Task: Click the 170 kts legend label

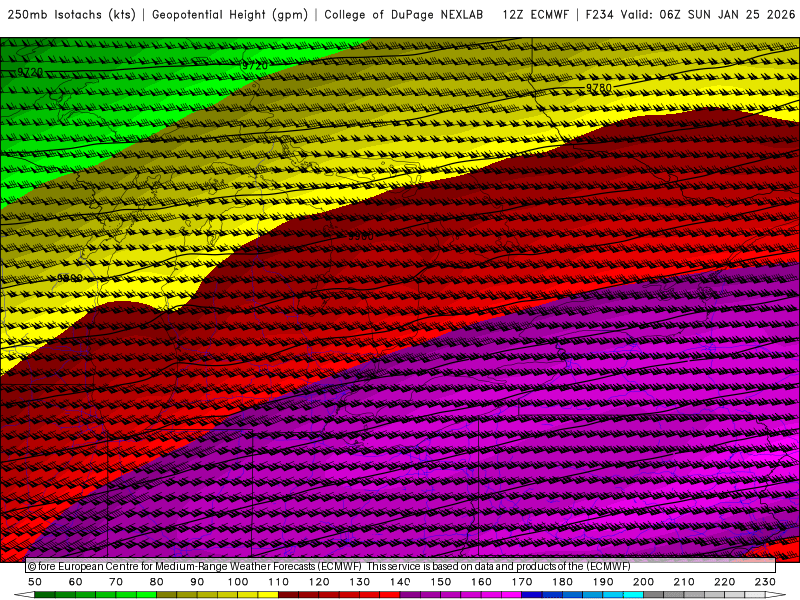Action: (x=521, y=582)
